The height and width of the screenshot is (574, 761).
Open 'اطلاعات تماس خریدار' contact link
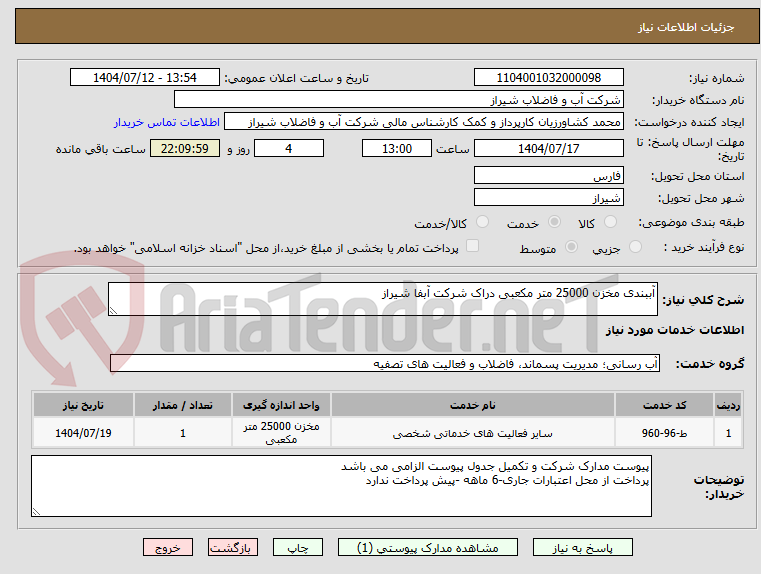pyautogui.click(x=166, y=122)
